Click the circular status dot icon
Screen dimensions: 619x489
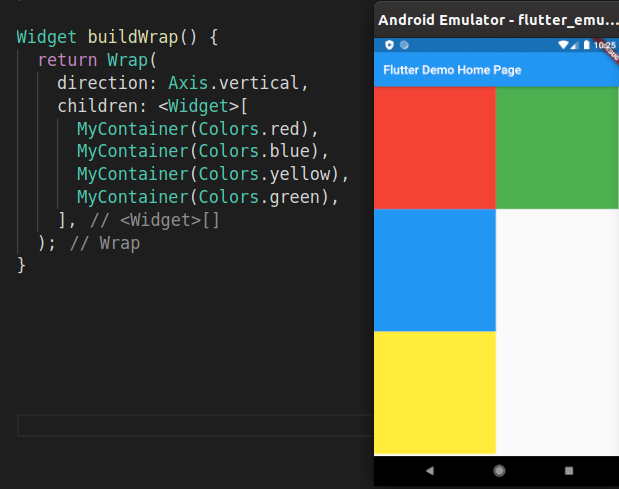(x=404, y=45)
